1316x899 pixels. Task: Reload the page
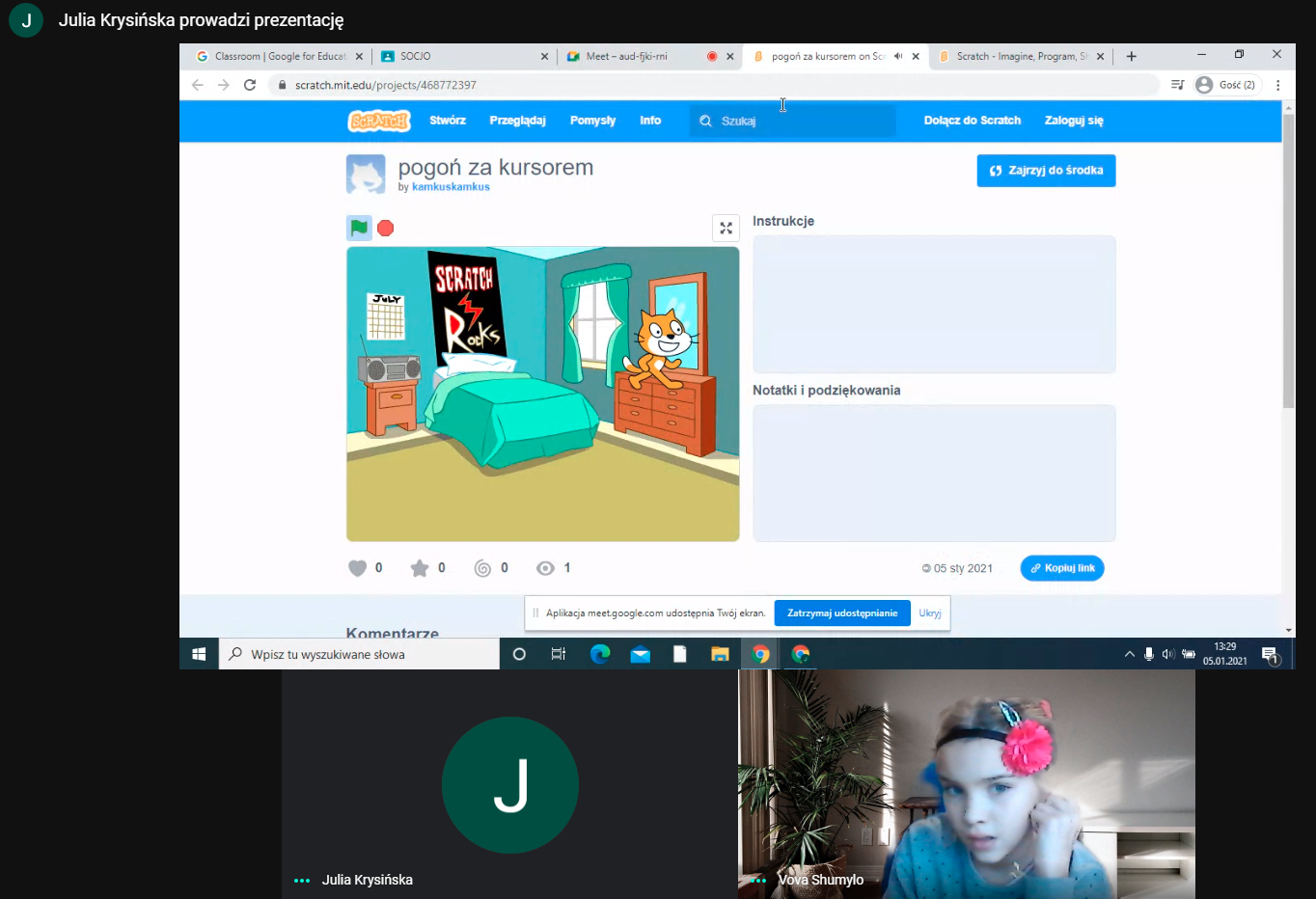250,85
